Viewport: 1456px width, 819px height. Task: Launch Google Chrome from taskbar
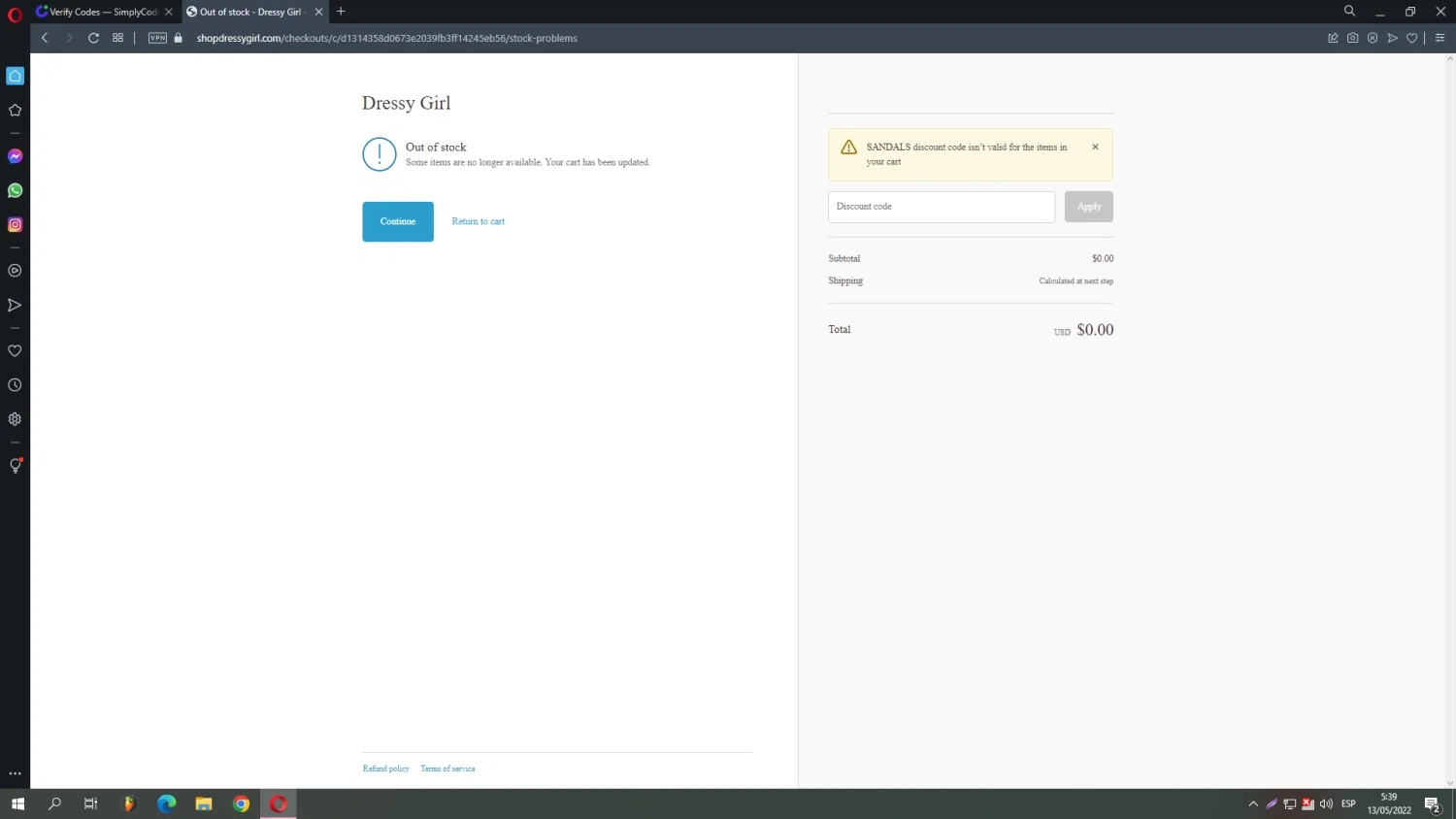241,803
